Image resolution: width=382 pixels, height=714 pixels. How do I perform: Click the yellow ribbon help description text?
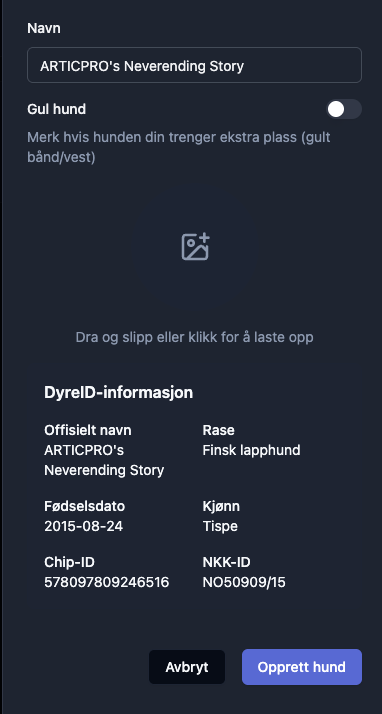point(179,148)
